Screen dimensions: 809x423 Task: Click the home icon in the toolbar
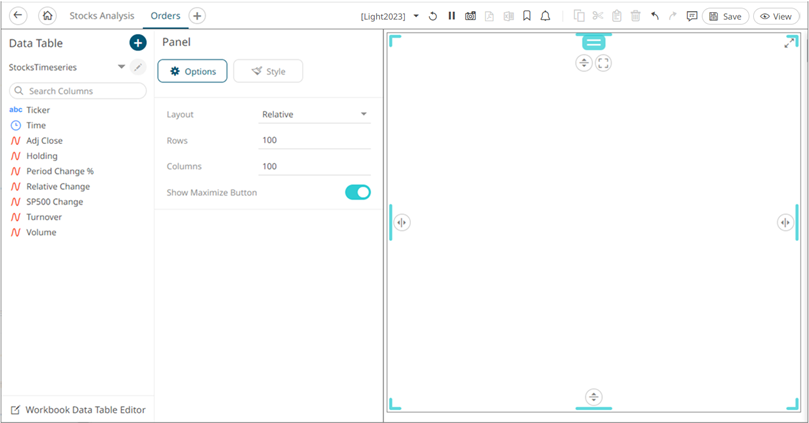pyautogui.click(x=47, y=15)
